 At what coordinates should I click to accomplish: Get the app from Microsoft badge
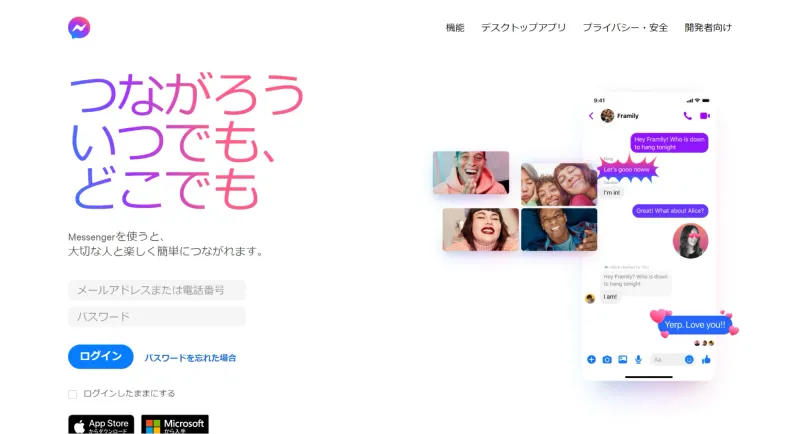pos(175,424)
